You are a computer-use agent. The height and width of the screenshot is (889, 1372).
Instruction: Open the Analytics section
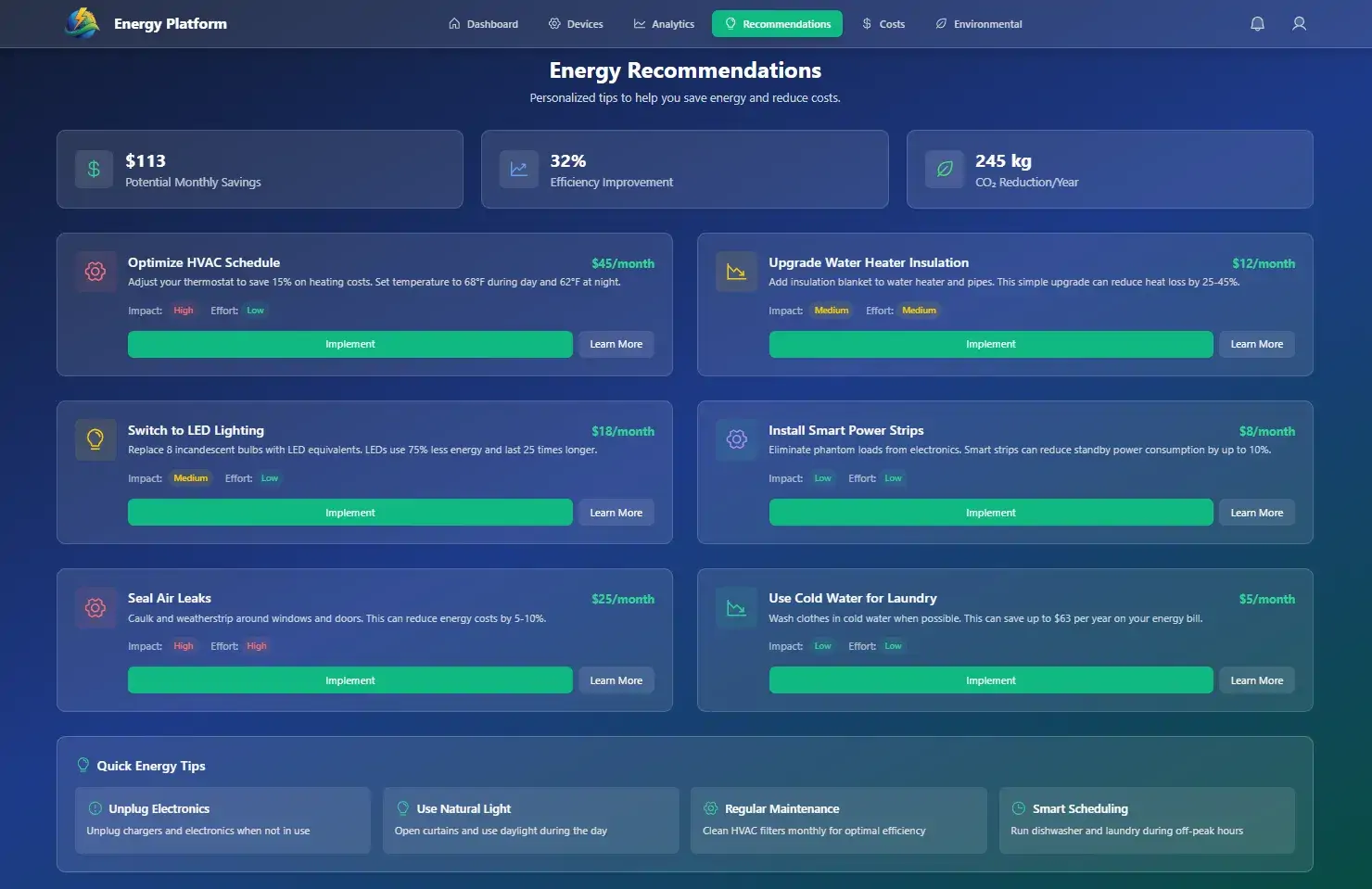[664, 23]
